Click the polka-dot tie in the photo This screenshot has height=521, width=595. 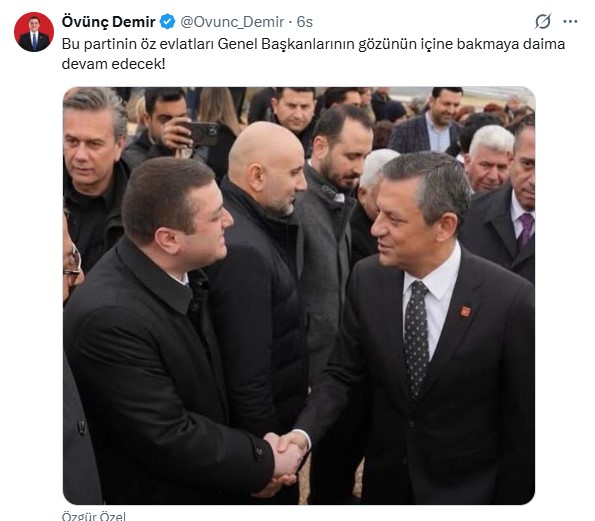pos(416,338)
